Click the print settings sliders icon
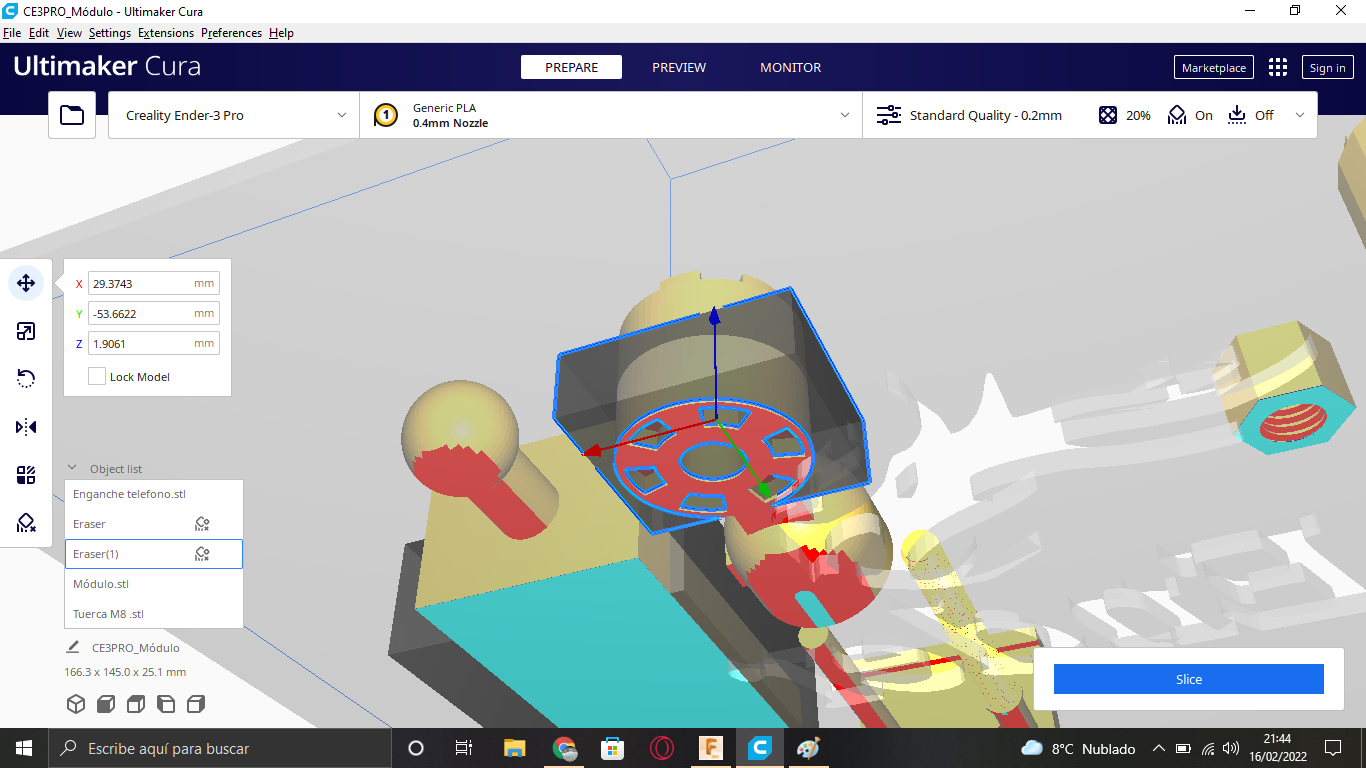The height and width of the screenshot is (768, 1366). point(889,115)
